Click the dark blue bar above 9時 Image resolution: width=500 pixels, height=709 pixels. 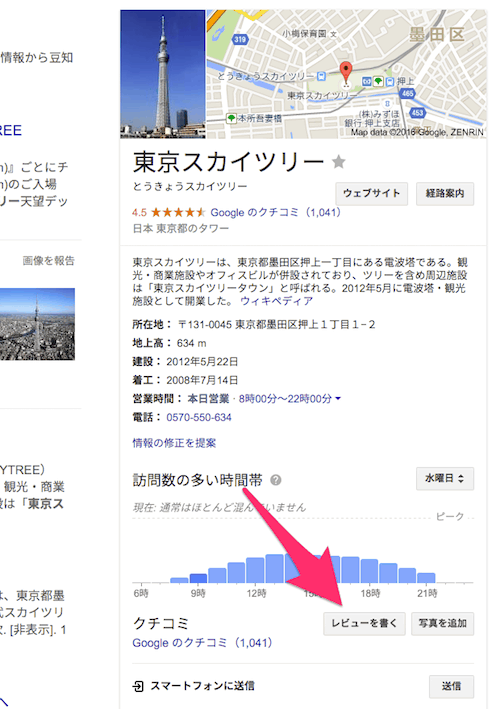click(x=198, y=578)
